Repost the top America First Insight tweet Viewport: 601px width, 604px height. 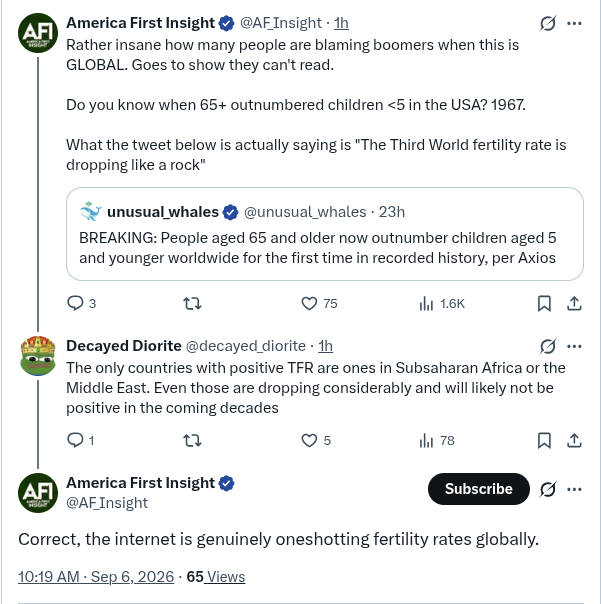192,303
